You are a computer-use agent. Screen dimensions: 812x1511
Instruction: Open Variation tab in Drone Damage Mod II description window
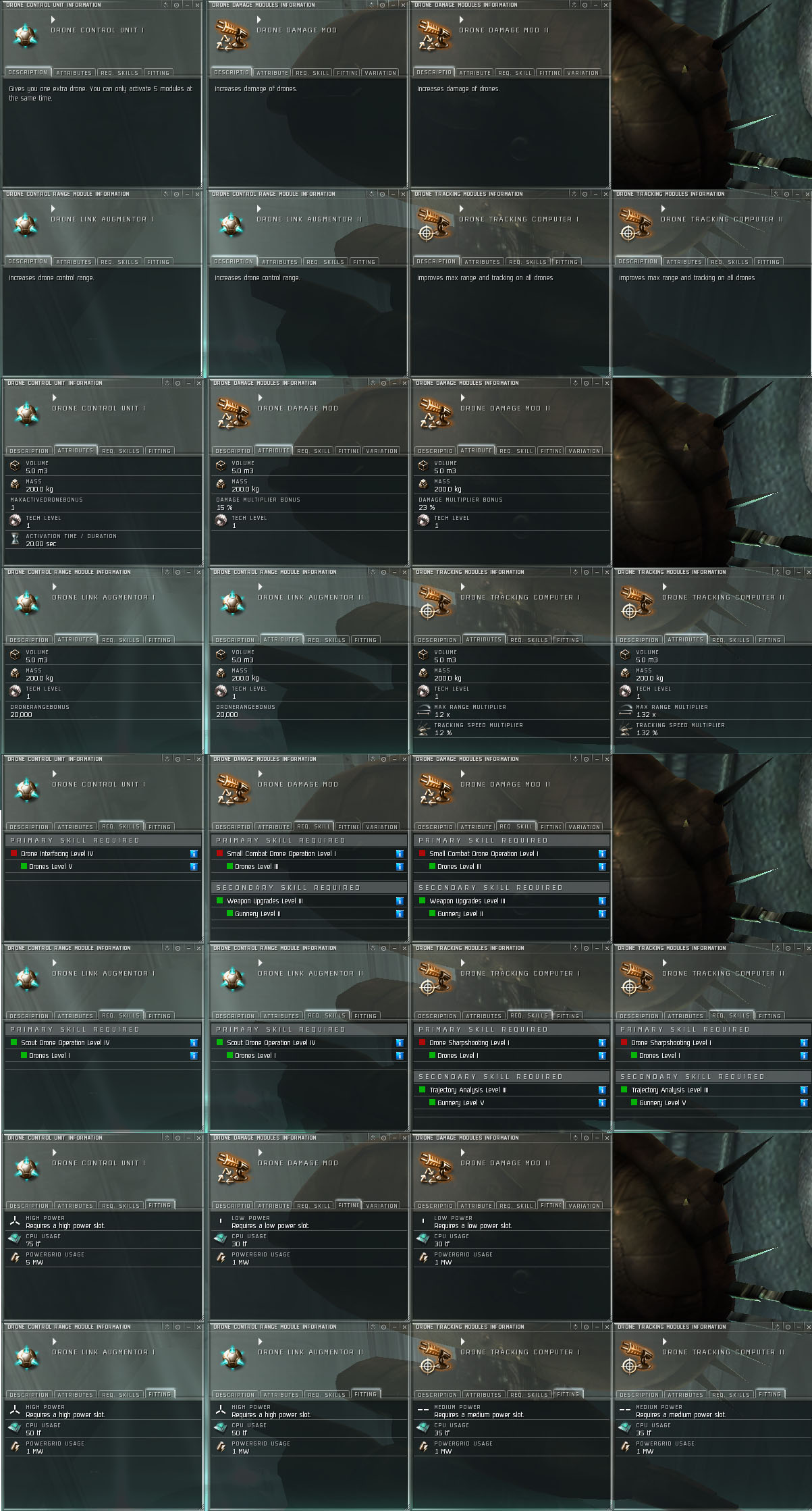tap(583, 72)
